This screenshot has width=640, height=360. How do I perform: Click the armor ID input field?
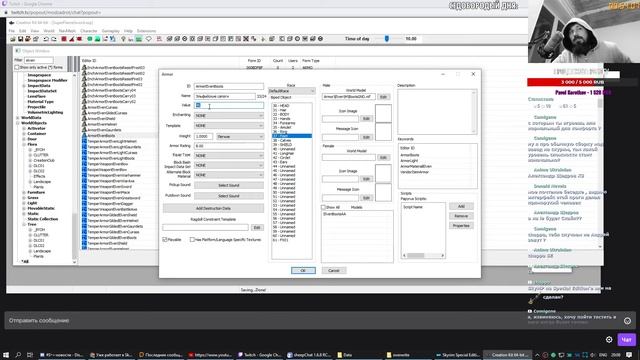(x=229, y=86)
